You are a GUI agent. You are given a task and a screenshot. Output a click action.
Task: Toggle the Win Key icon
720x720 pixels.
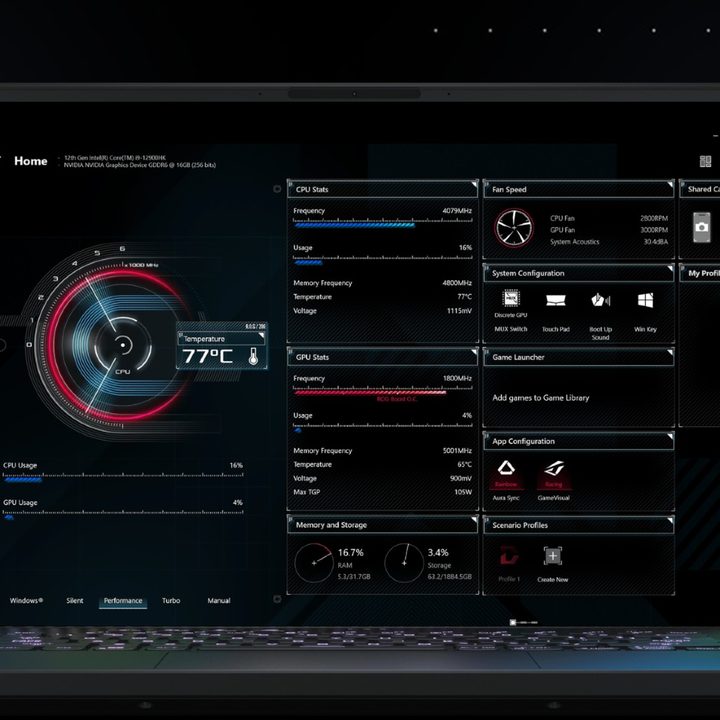[x=645, y=300]
